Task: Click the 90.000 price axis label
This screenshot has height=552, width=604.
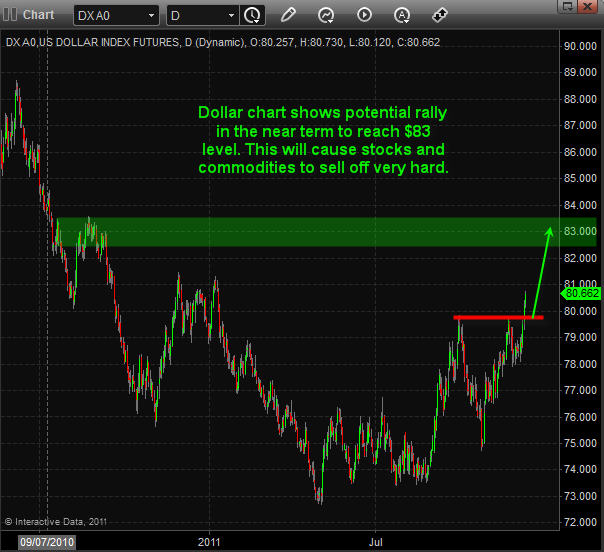Action: point(580,46)
